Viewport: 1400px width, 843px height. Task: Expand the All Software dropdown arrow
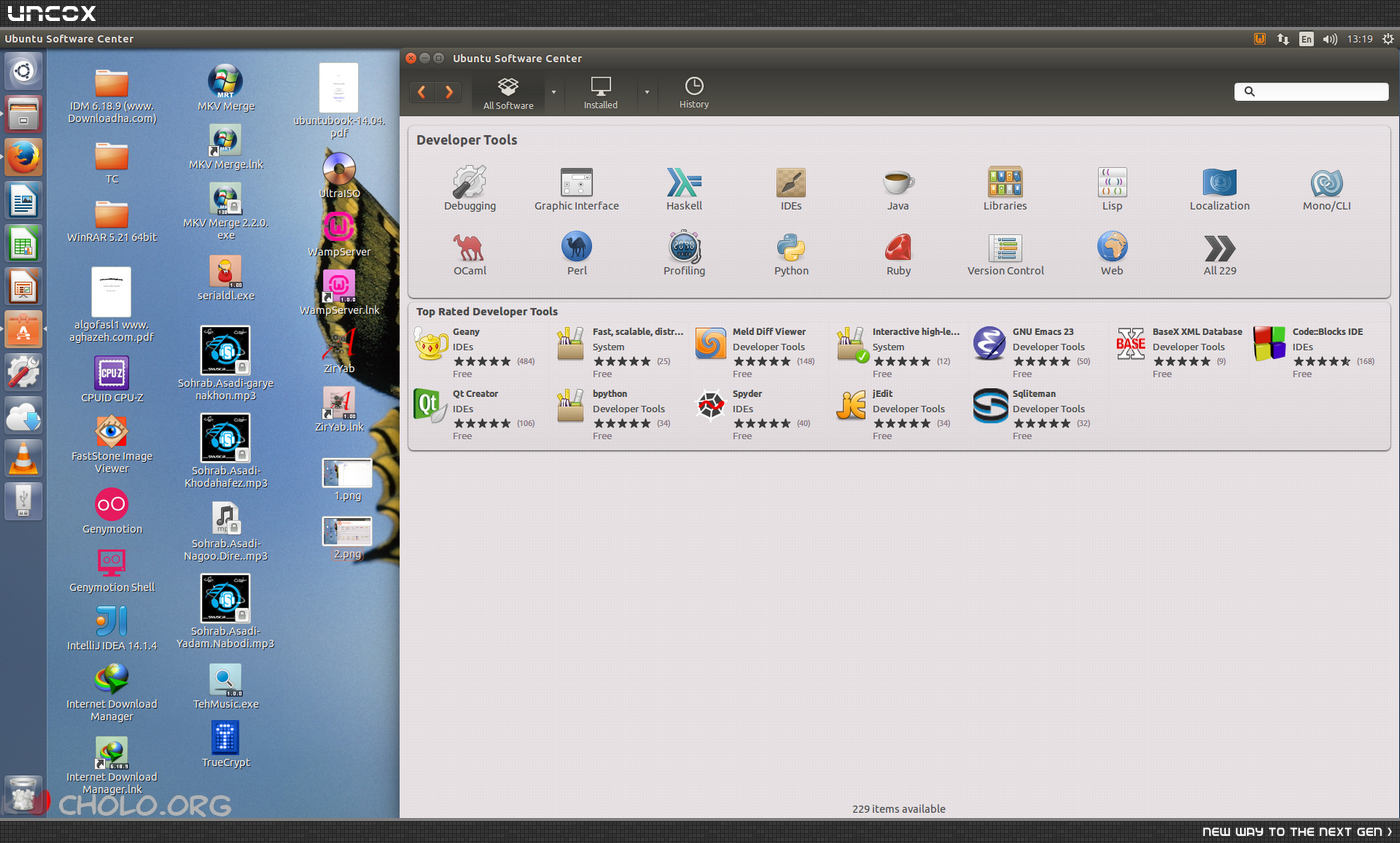(x=553, y=93)
